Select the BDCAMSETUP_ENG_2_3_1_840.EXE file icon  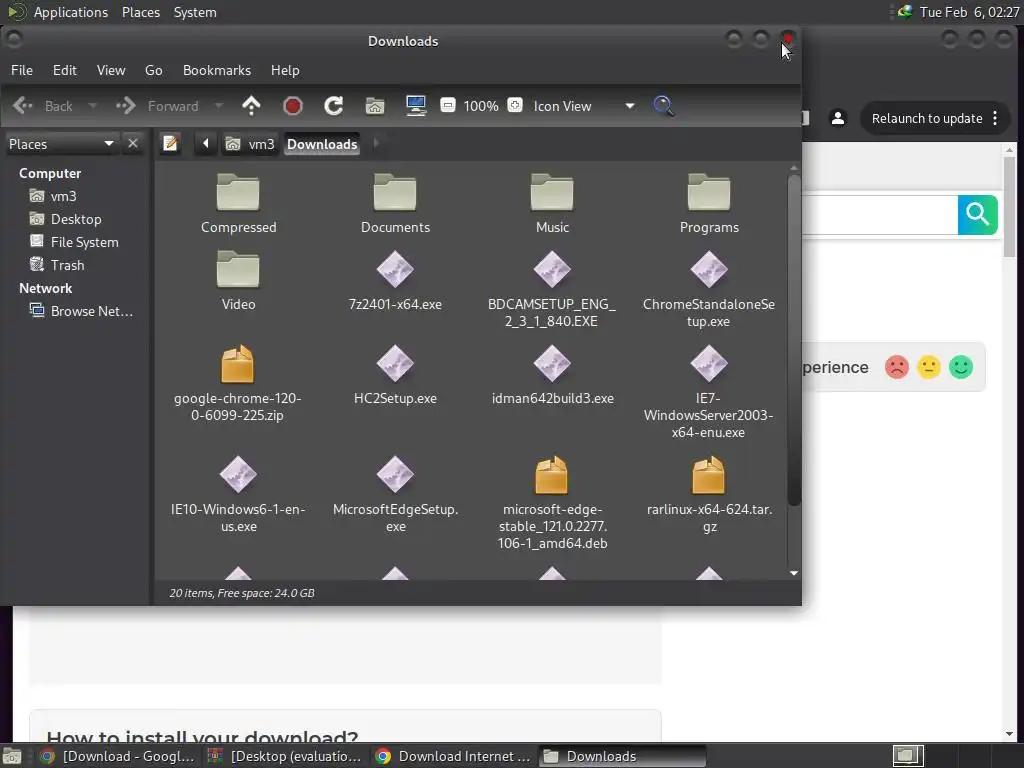[552, 269]
